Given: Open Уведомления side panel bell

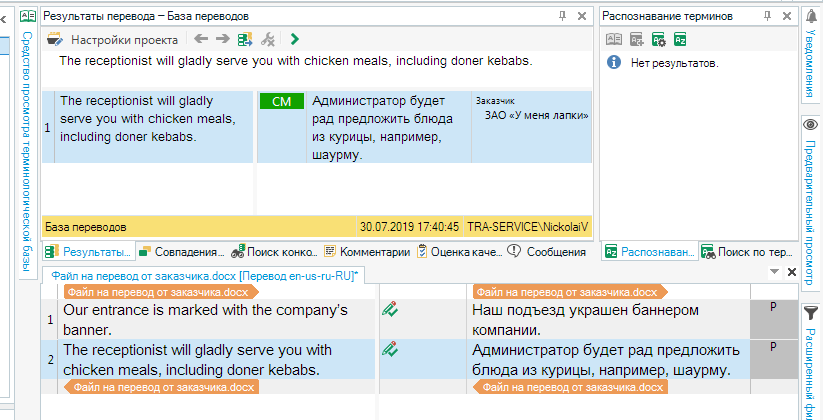Looking at the screenshot, I should point(811,18).
